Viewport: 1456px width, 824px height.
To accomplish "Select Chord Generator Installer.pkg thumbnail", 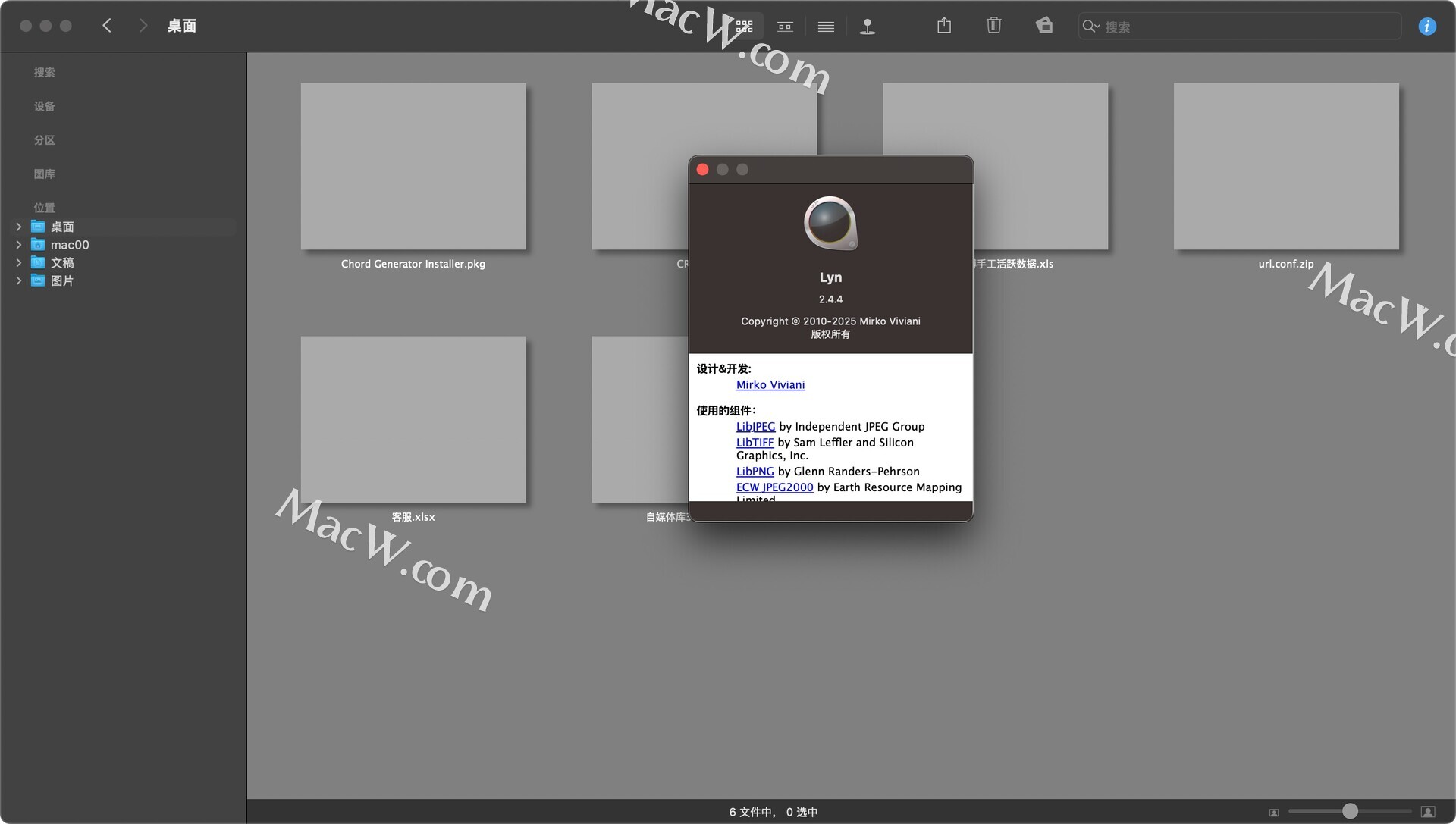I will tap(413, 166).
